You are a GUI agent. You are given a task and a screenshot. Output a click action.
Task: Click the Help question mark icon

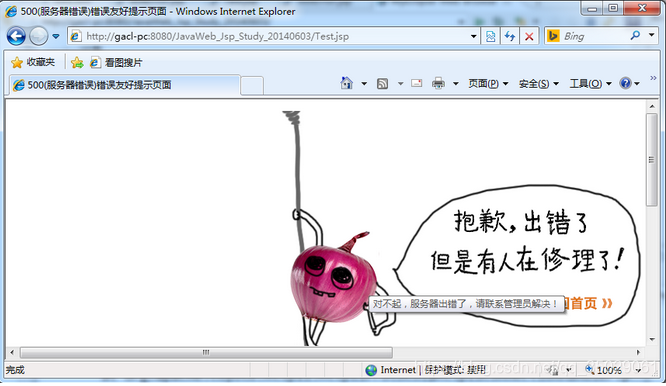[x=625, y=83]
